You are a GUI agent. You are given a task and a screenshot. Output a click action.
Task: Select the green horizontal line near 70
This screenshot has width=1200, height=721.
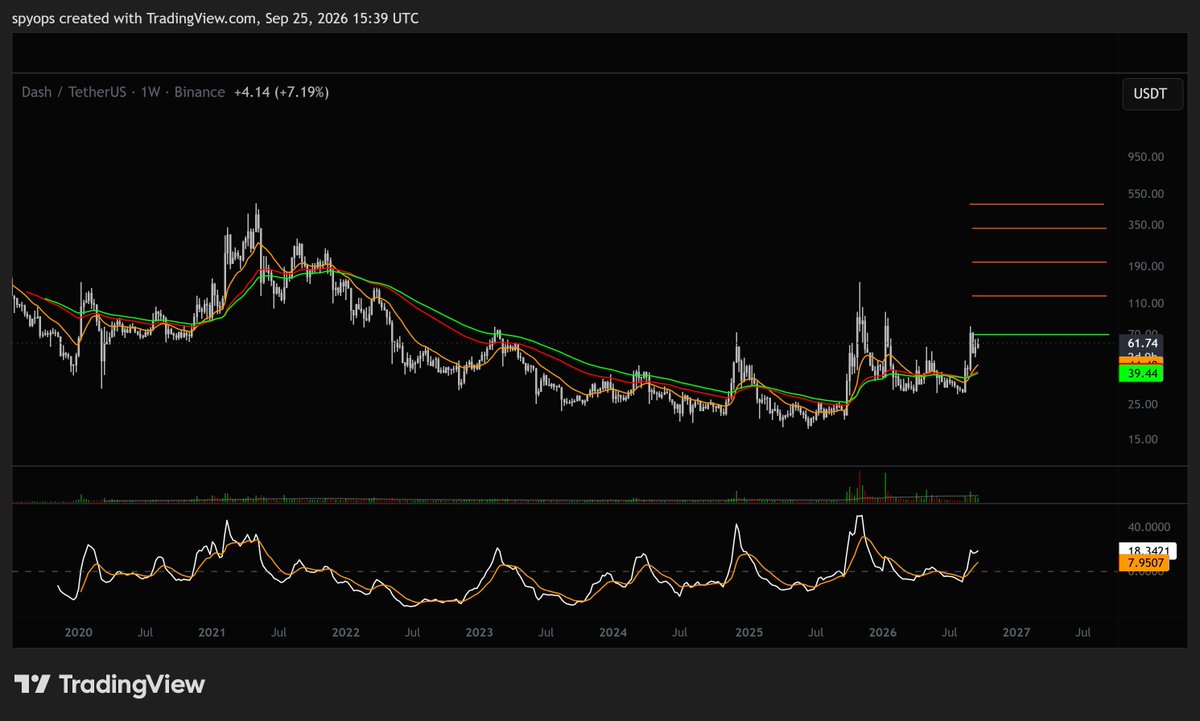pos(1040,334)
